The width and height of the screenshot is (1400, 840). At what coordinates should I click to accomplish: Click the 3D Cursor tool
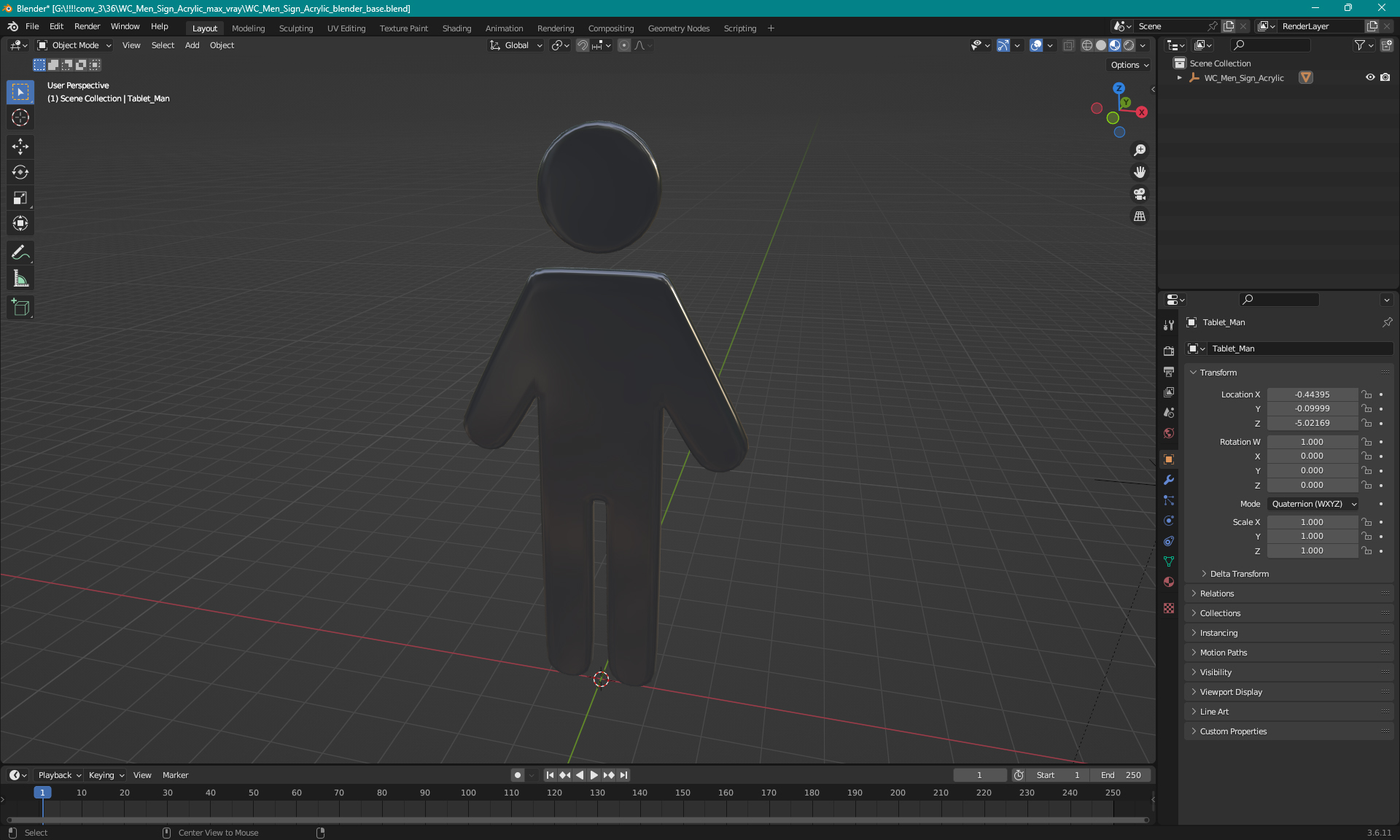point(20,117)
